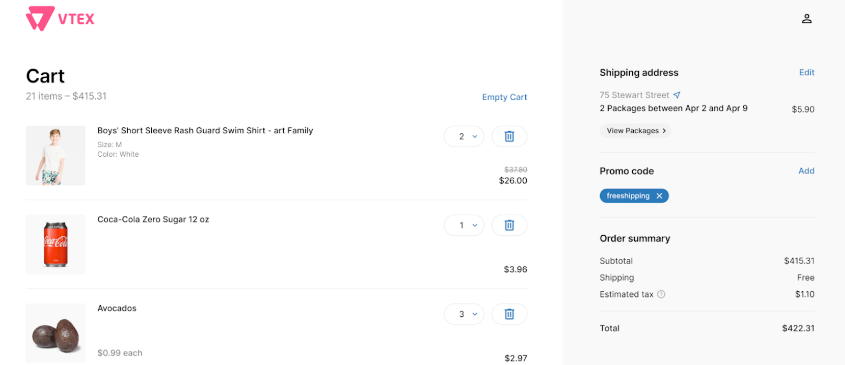Open quantity dropdown for Avocados
This screenshot has height=365, width=845.
coord(464,314)
